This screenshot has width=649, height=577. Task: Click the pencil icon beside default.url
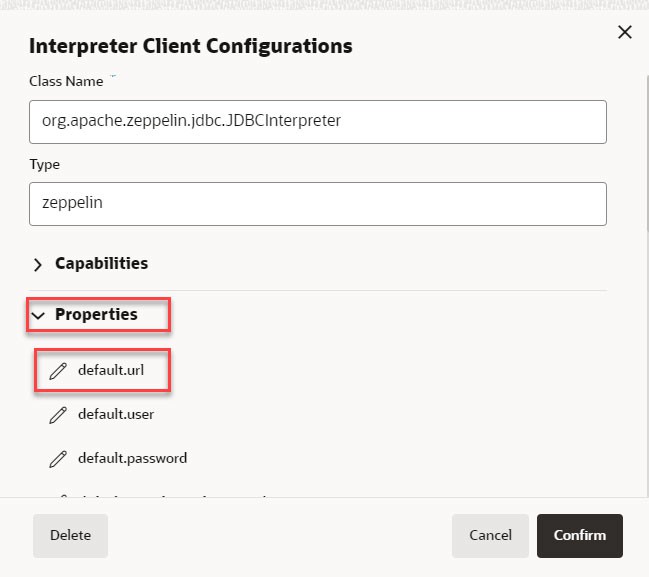click(x=58, y=370)
